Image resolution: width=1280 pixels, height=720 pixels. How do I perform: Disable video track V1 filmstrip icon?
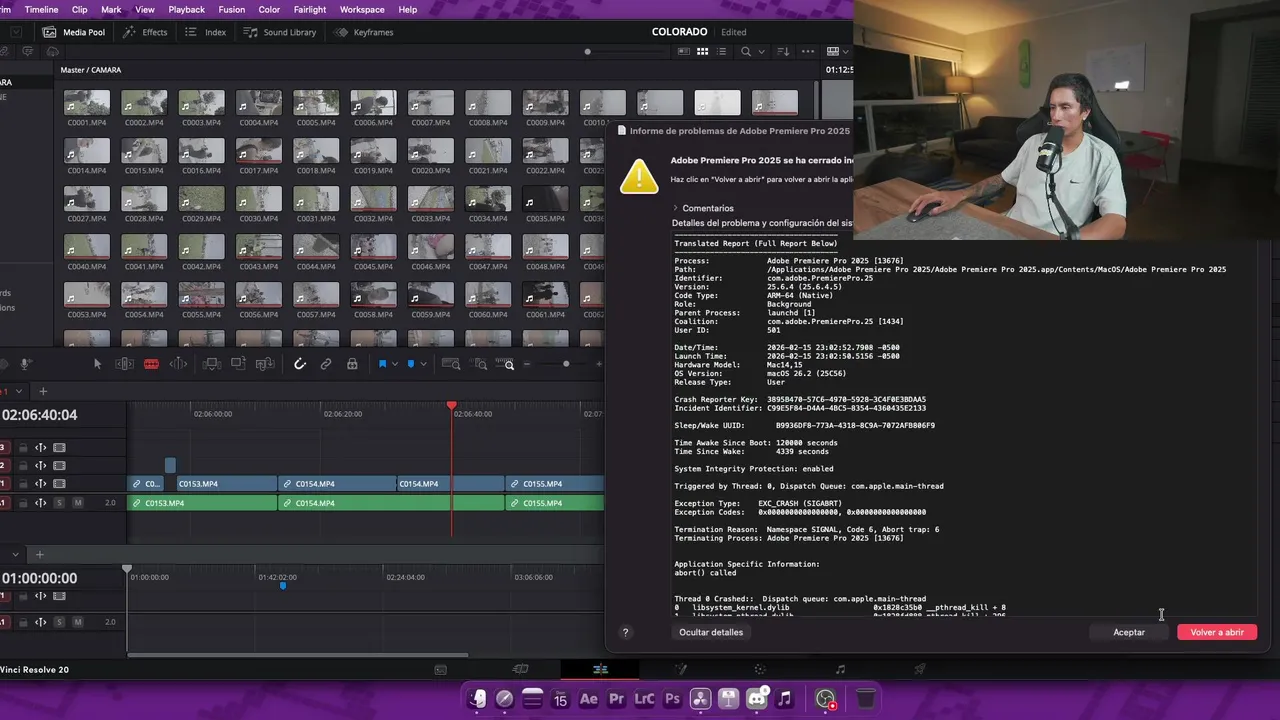[x=59, y=484]
